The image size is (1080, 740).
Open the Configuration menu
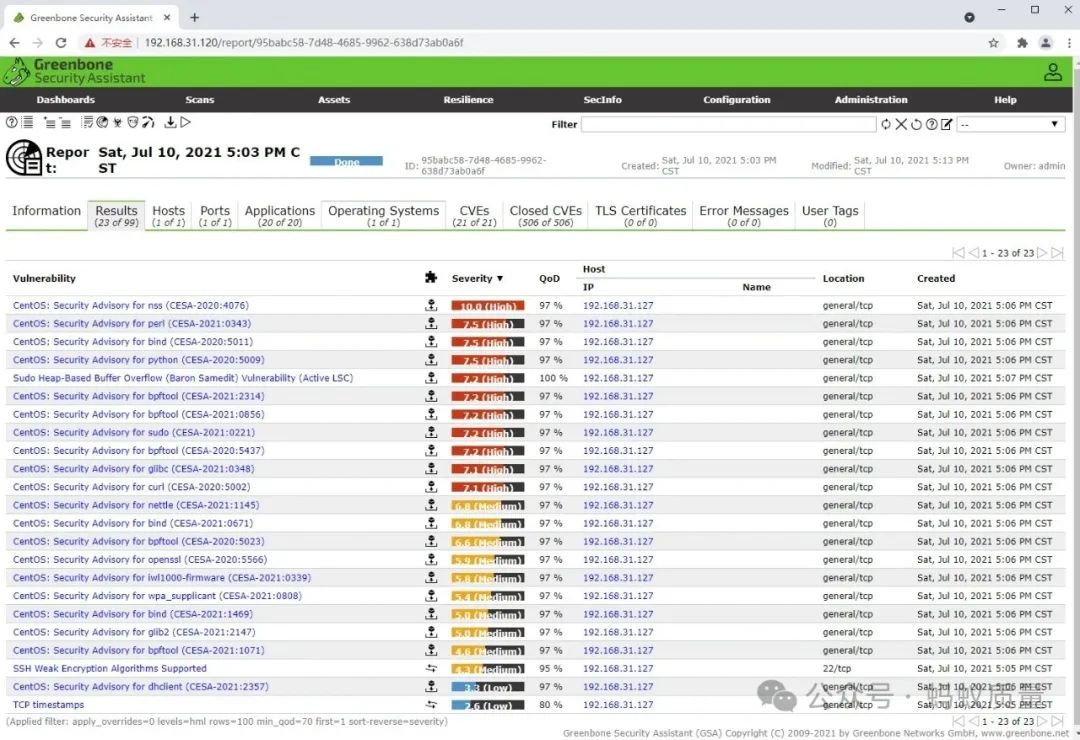pos(737,100)
